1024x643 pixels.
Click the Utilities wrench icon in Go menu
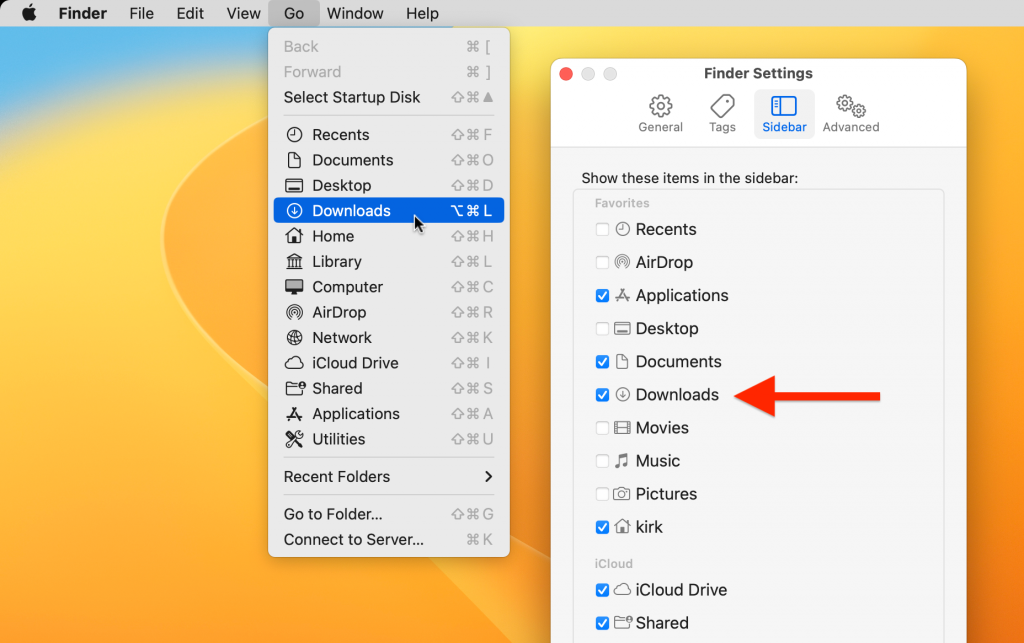pyautogui.click(x=295, y=439)
